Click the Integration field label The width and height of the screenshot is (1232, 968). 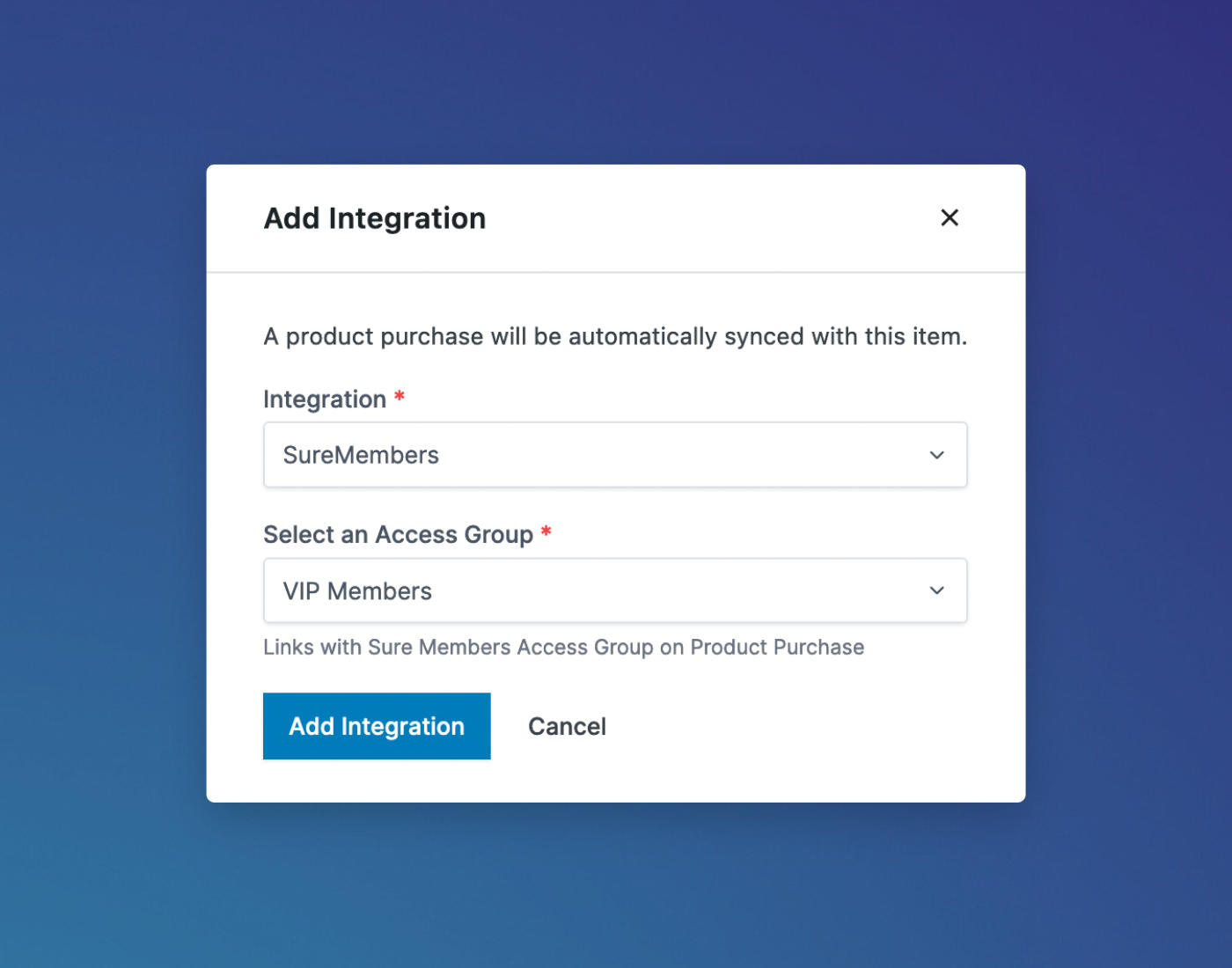pyautogui.click(x=325, y=400)
